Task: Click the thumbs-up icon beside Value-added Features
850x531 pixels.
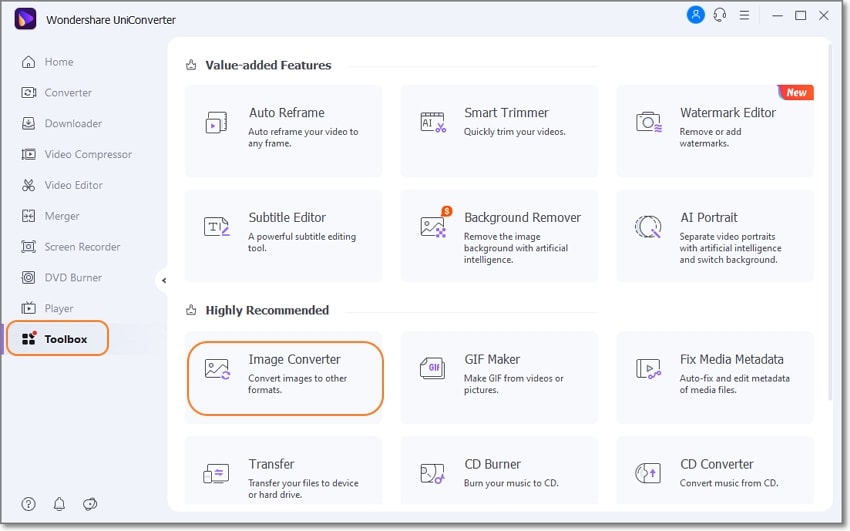Action: (191, 65)
